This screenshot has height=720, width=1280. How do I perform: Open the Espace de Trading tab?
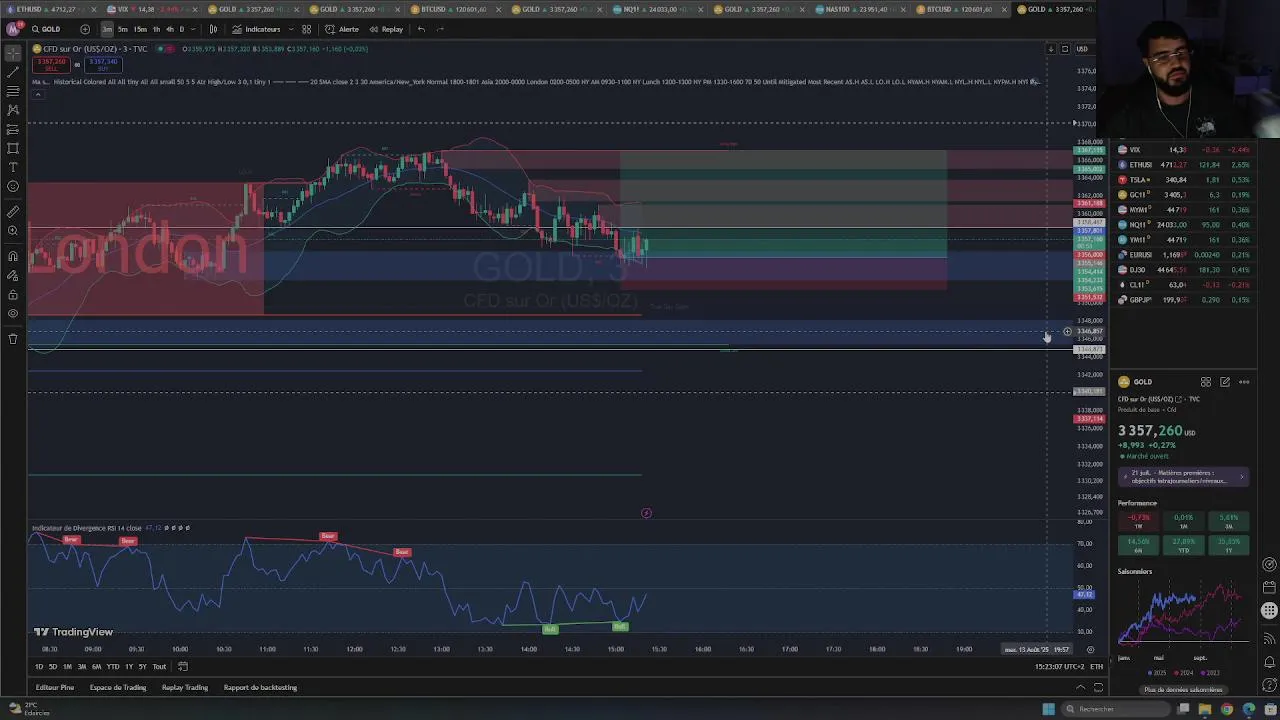[x=118, y=688]
